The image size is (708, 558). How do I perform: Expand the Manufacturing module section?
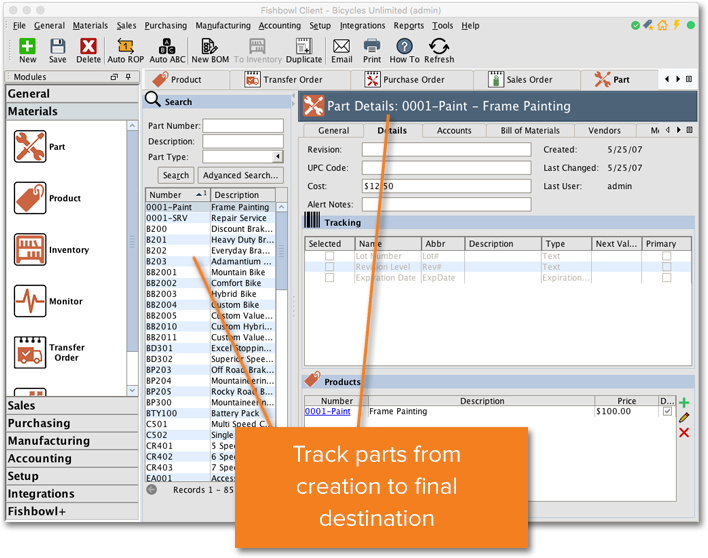point(72,441)
